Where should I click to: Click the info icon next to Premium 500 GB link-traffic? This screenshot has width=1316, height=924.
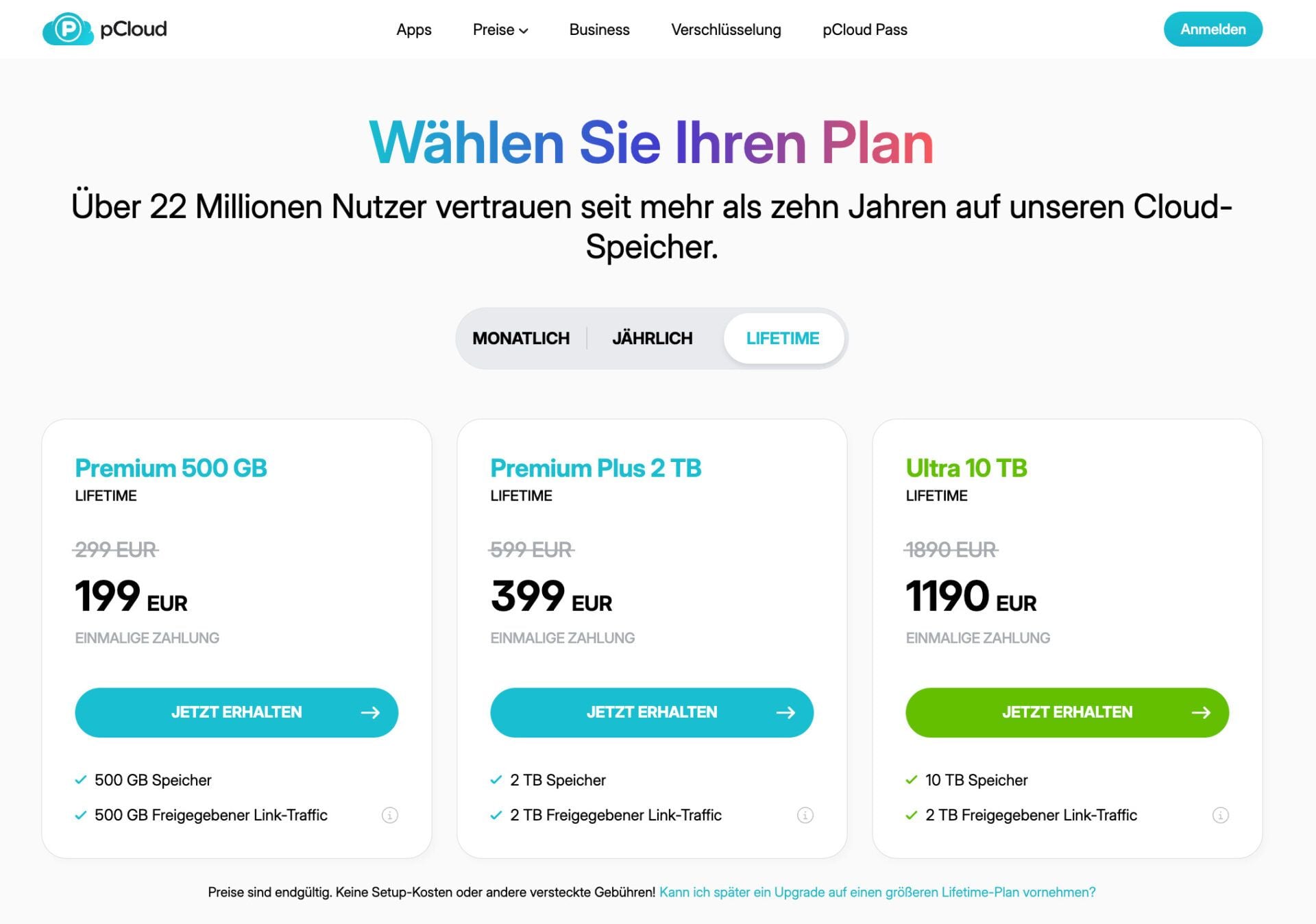pos(389,815)
